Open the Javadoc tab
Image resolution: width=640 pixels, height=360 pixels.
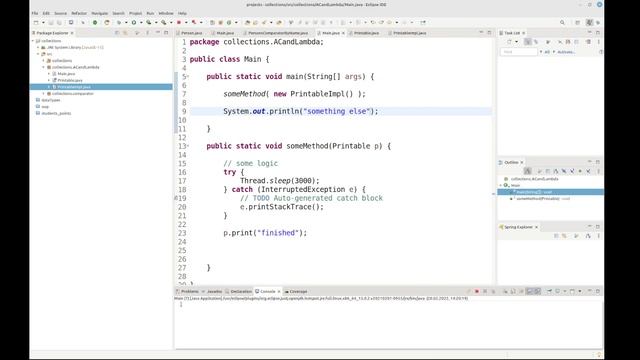214,291
